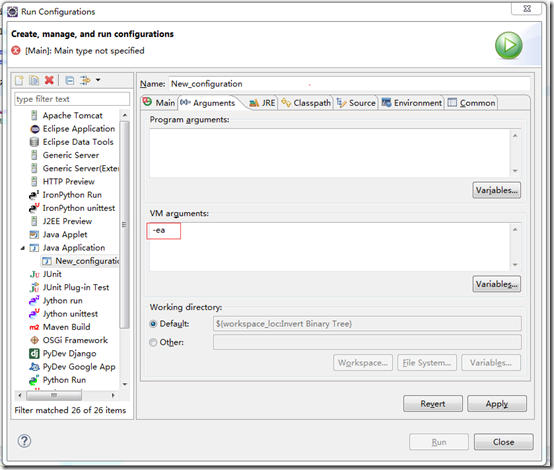This screenshot has height=470, width=554.
Task: Switch to the Source tab
Action: (x=356, y=103)
